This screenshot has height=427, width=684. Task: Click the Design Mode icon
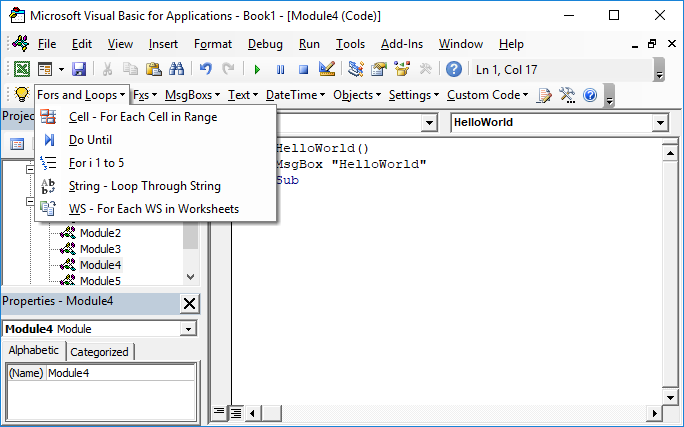326,69
